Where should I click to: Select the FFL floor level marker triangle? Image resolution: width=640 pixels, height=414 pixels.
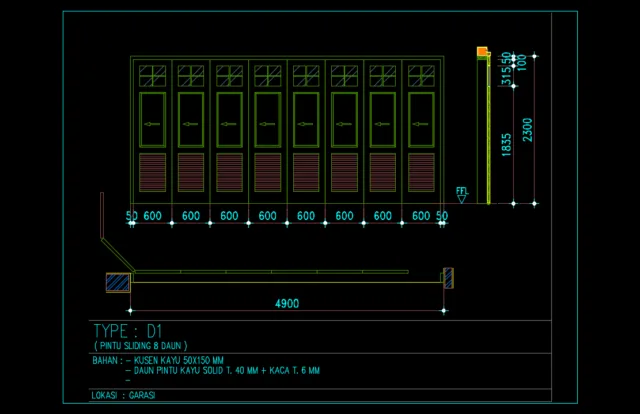point(461,199)
